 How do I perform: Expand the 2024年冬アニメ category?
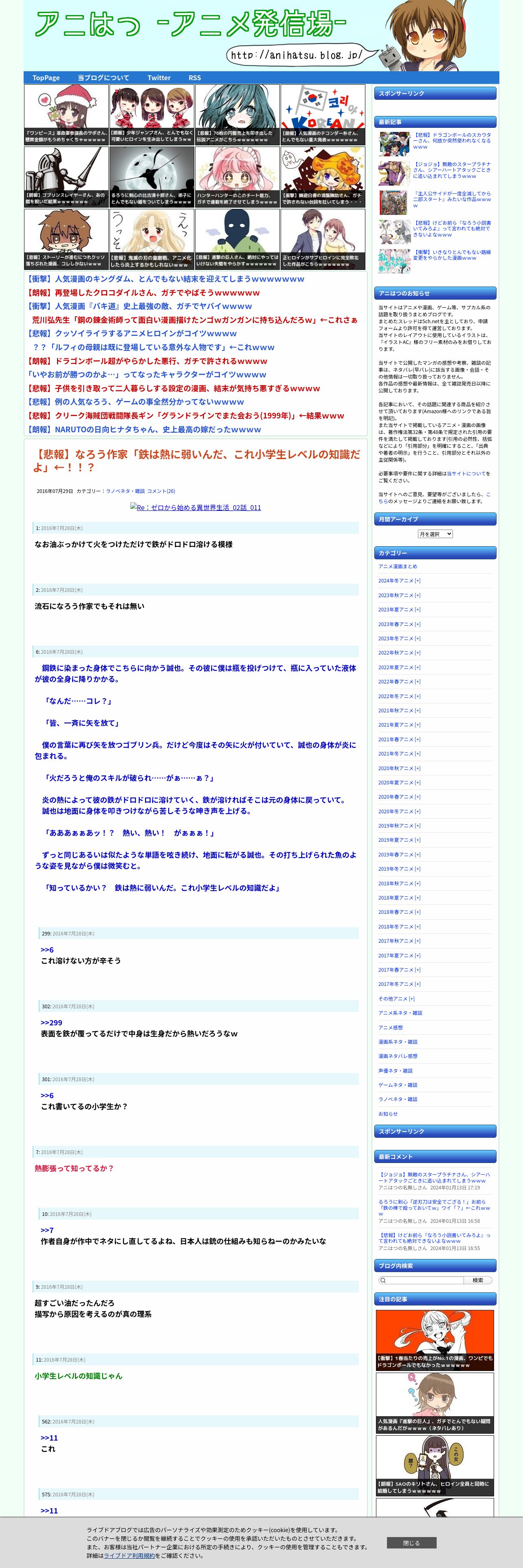click(400, 581)
